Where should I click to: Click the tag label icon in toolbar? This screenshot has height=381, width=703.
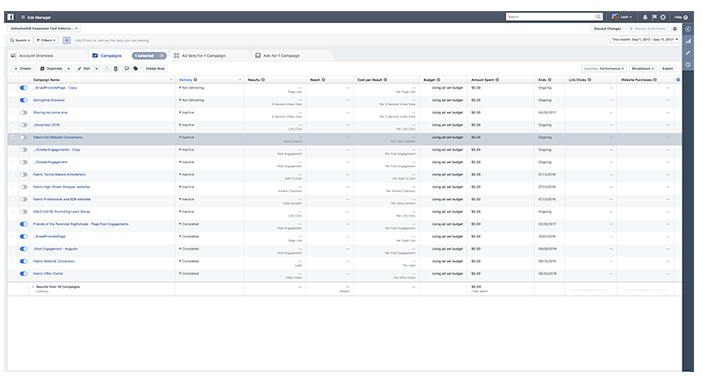point(136,69)
